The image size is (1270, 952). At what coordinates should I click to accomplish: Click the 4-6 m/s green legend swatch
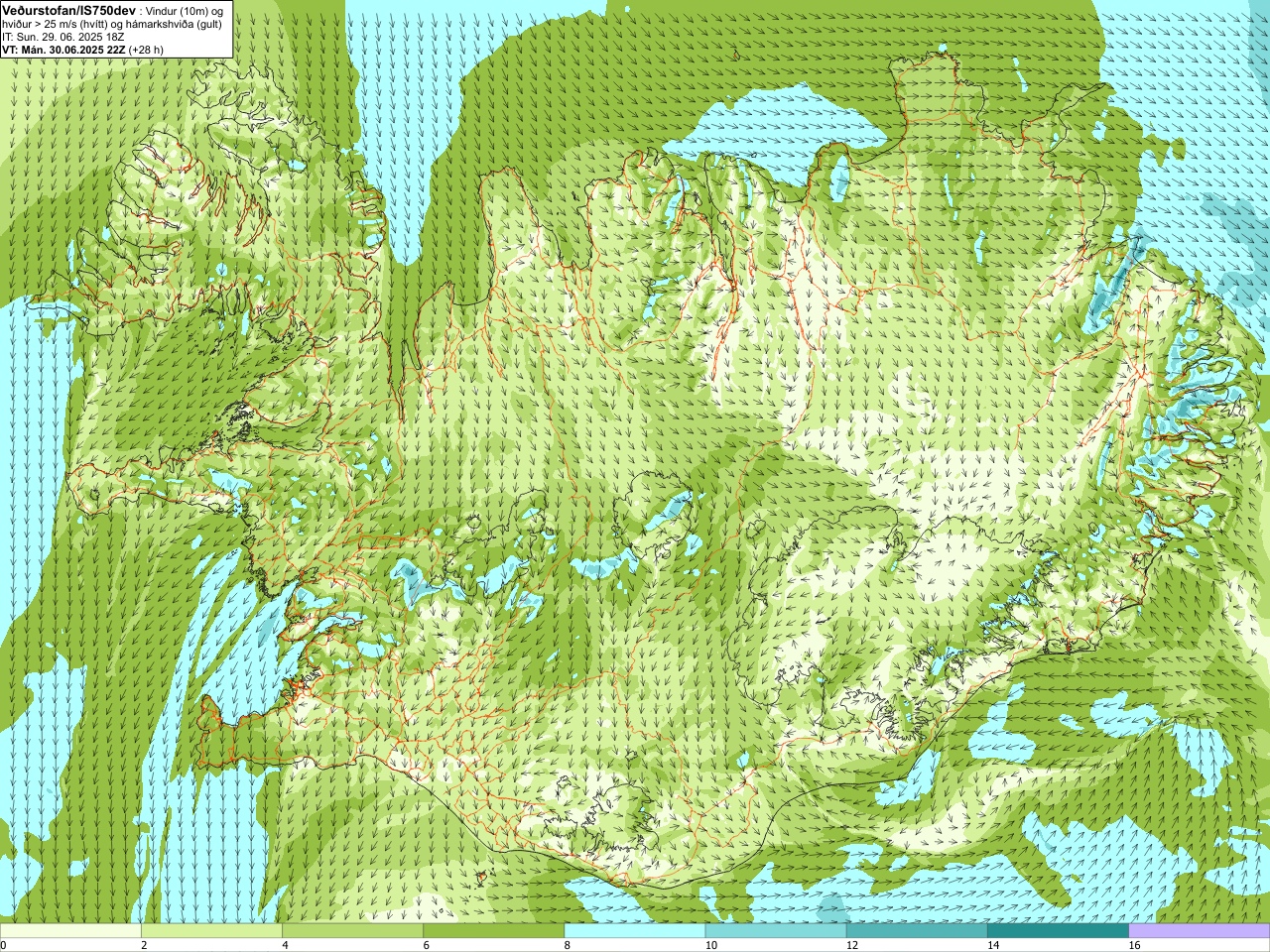352,931
